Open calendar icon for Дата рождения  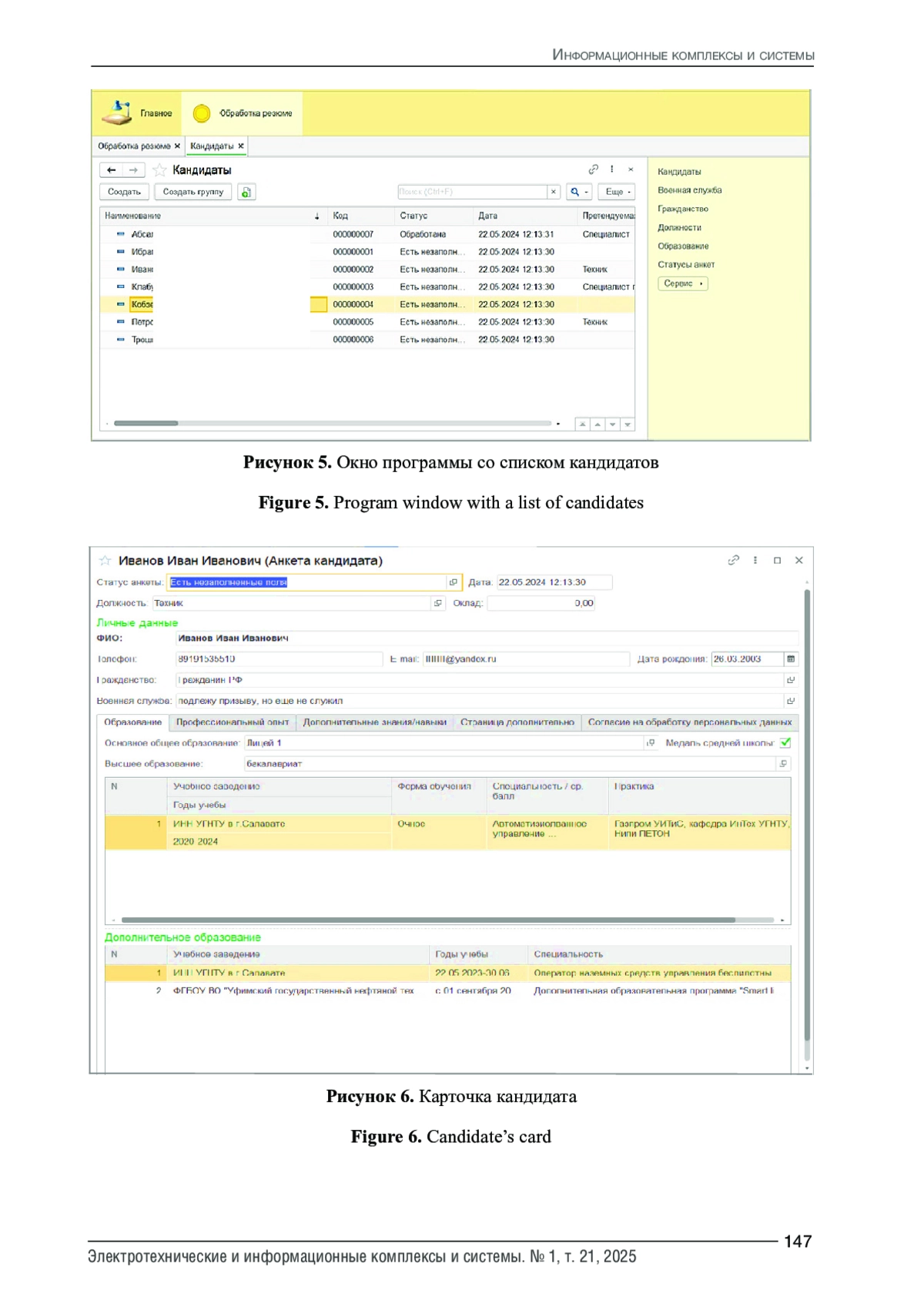pos(791,659)
